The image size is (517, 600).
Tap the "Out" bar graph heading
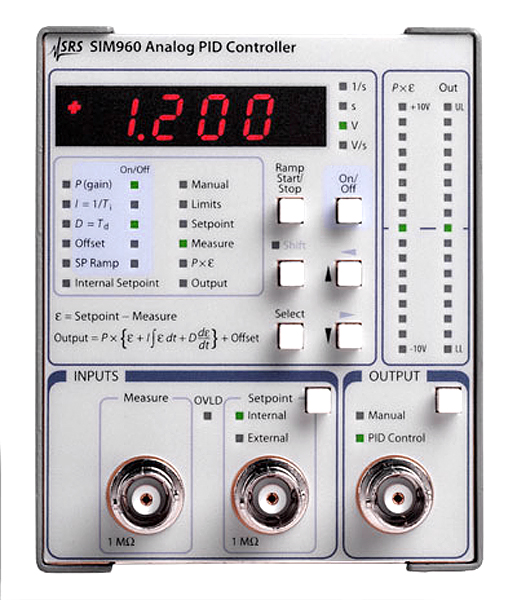448,88
